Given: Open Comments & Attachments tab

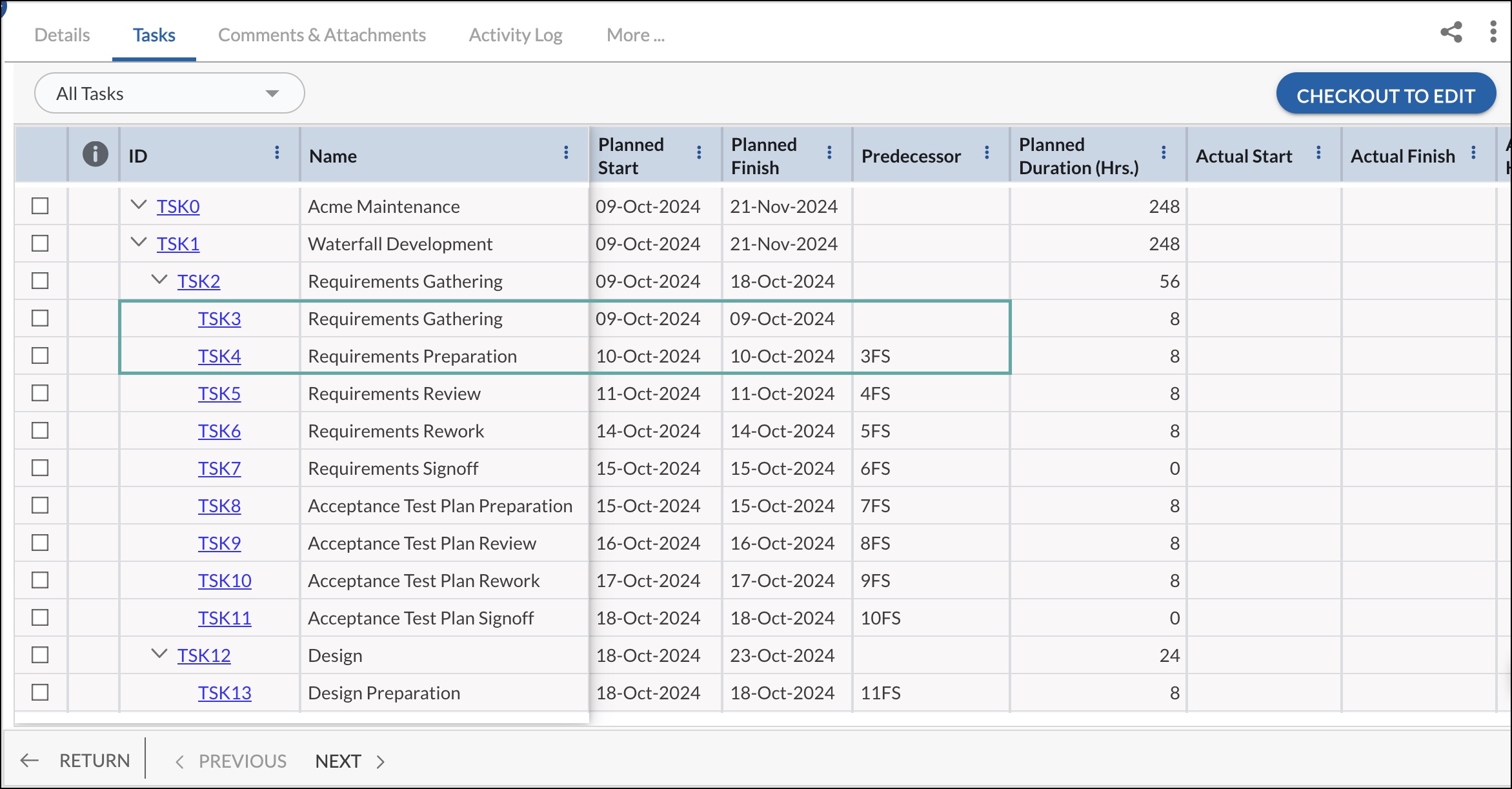Looking at the screenshot, I should point(322,35).
